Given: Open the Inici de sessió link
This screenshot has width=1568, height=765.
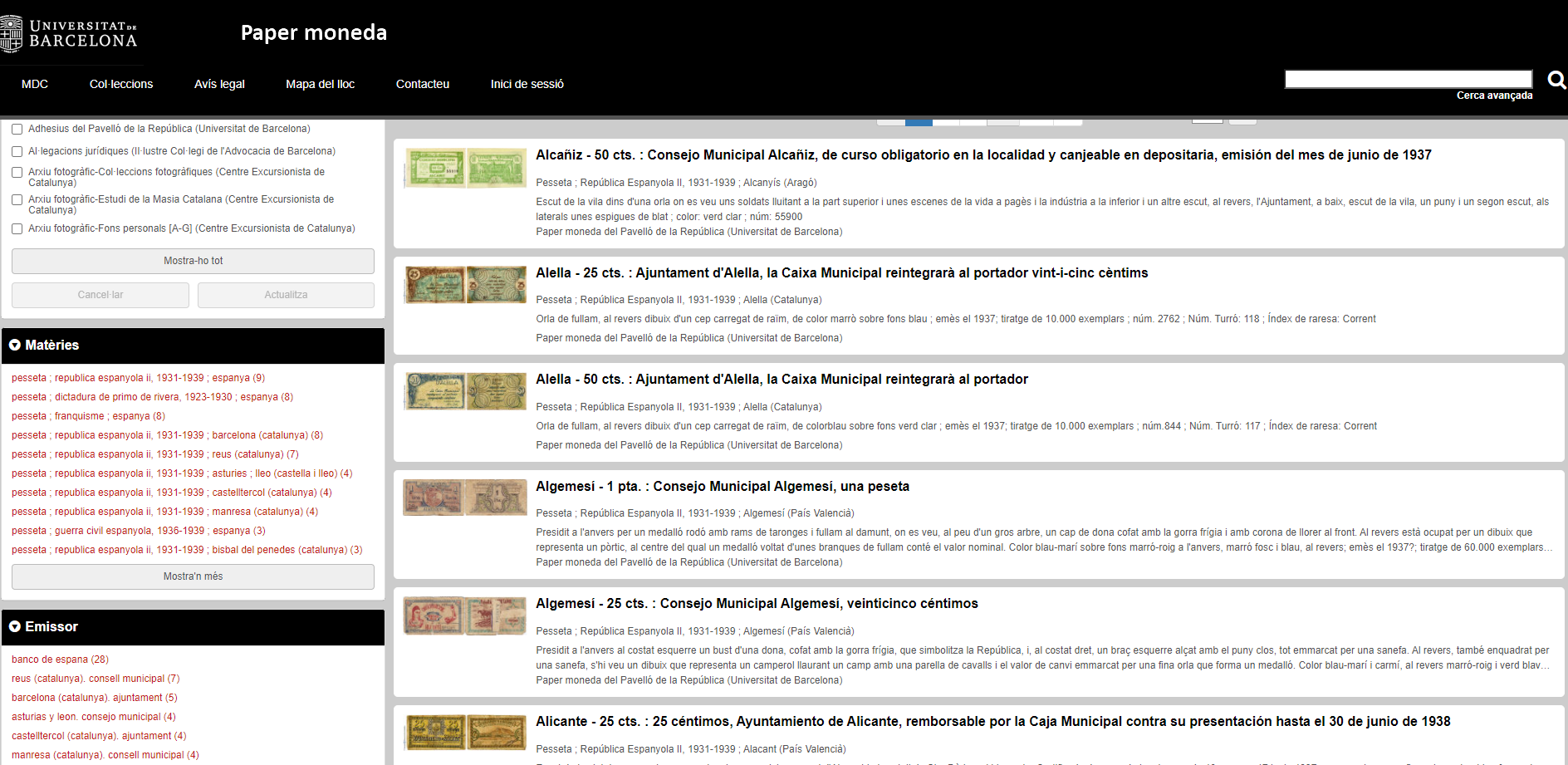Looking at the screenshot, I should [x=527, y=84].
